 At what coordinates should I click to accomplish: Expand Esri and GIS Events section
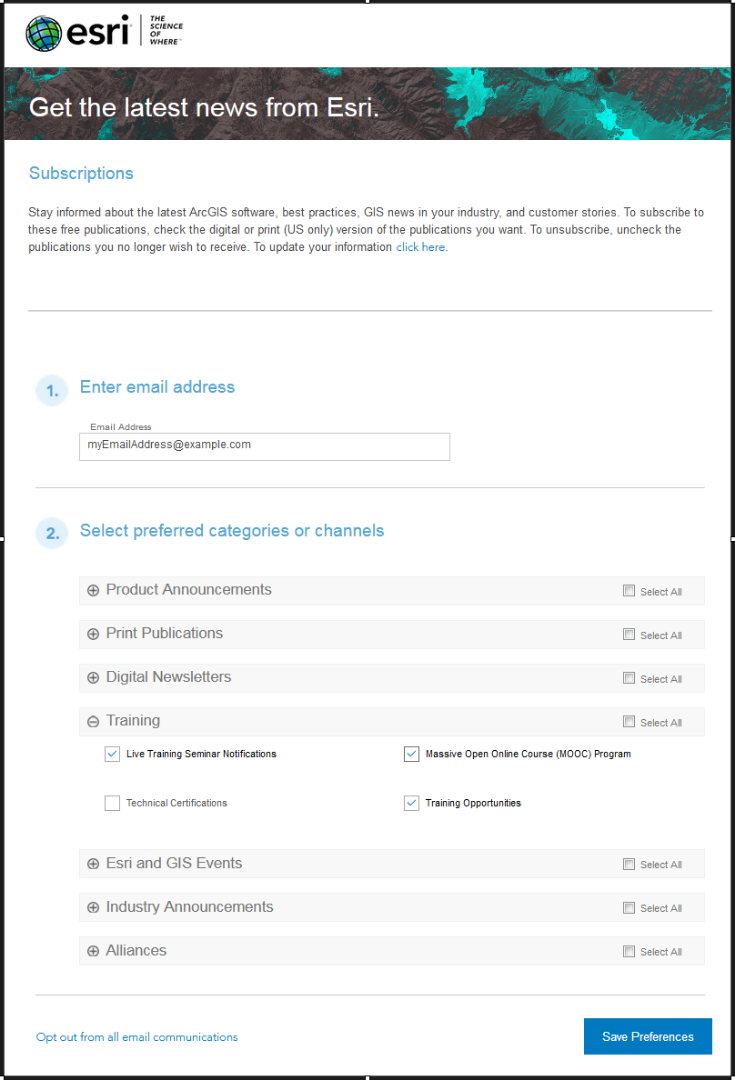93,864
